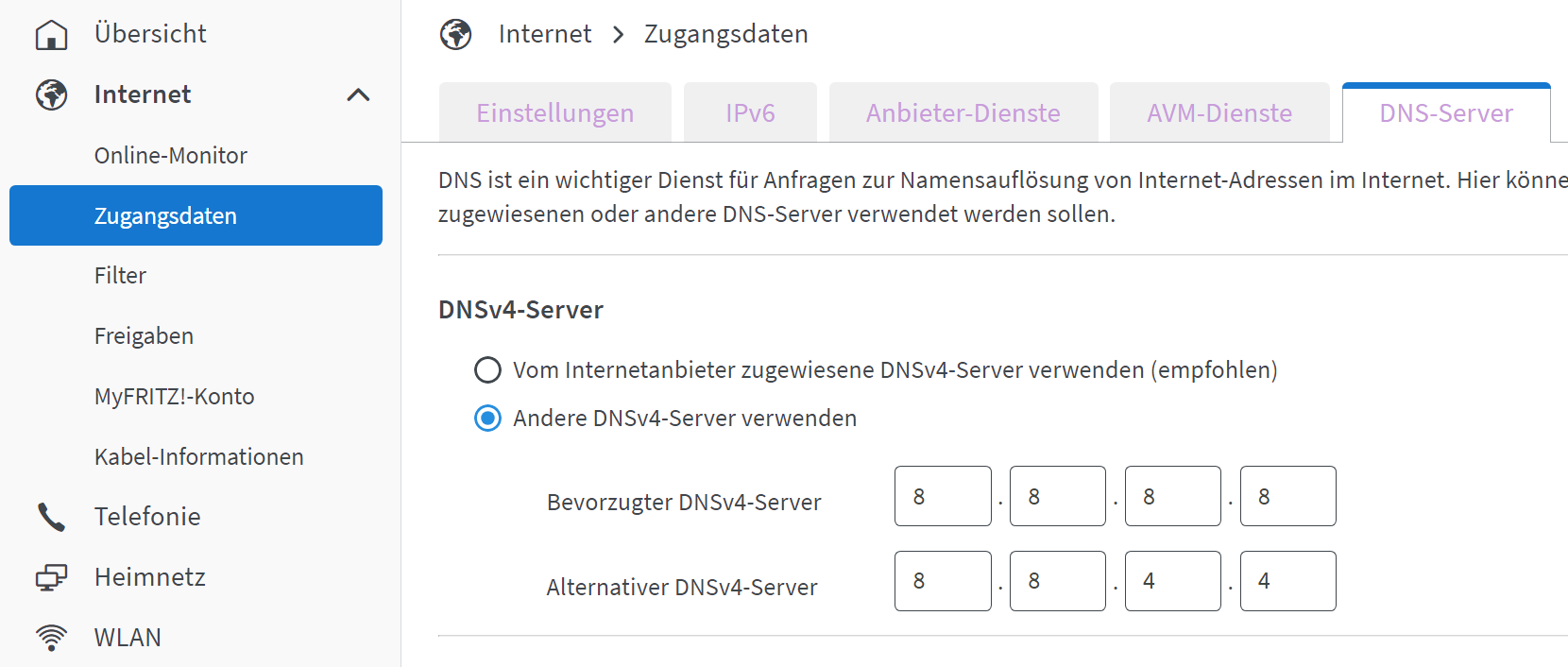Click second octet of preferred DNSv4 server

1058,496
